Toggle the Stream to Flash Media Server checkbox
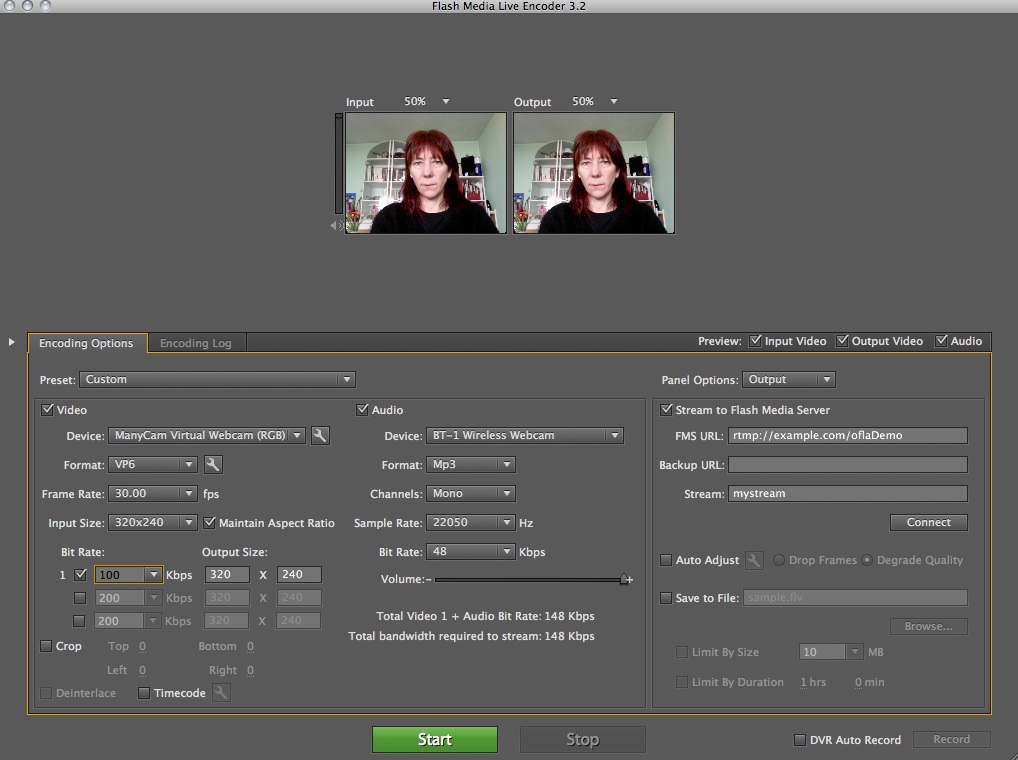This screenshot has height=760, width=1018. point(666,410)
